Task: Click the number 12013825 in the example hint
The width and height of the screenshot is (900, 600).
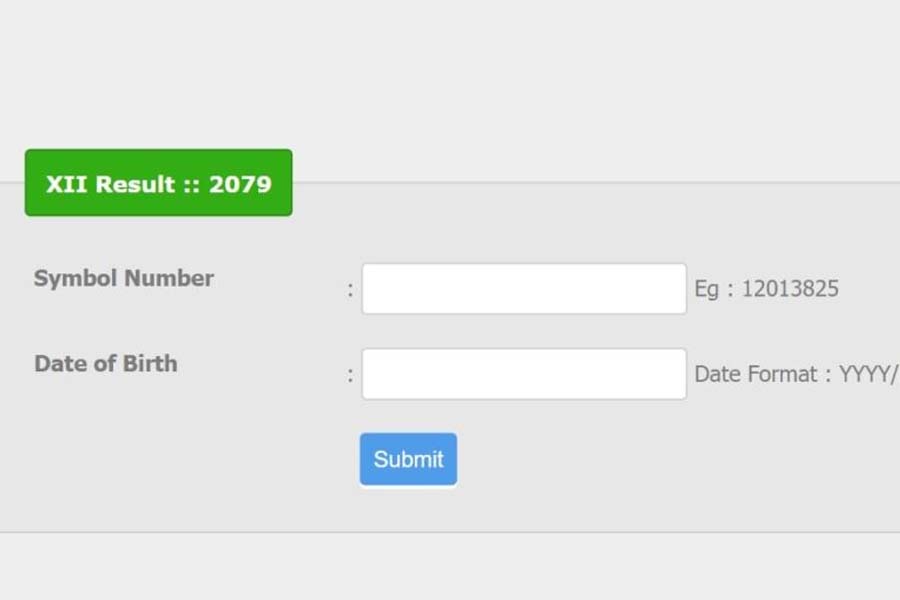Action: tap(790, 289)
